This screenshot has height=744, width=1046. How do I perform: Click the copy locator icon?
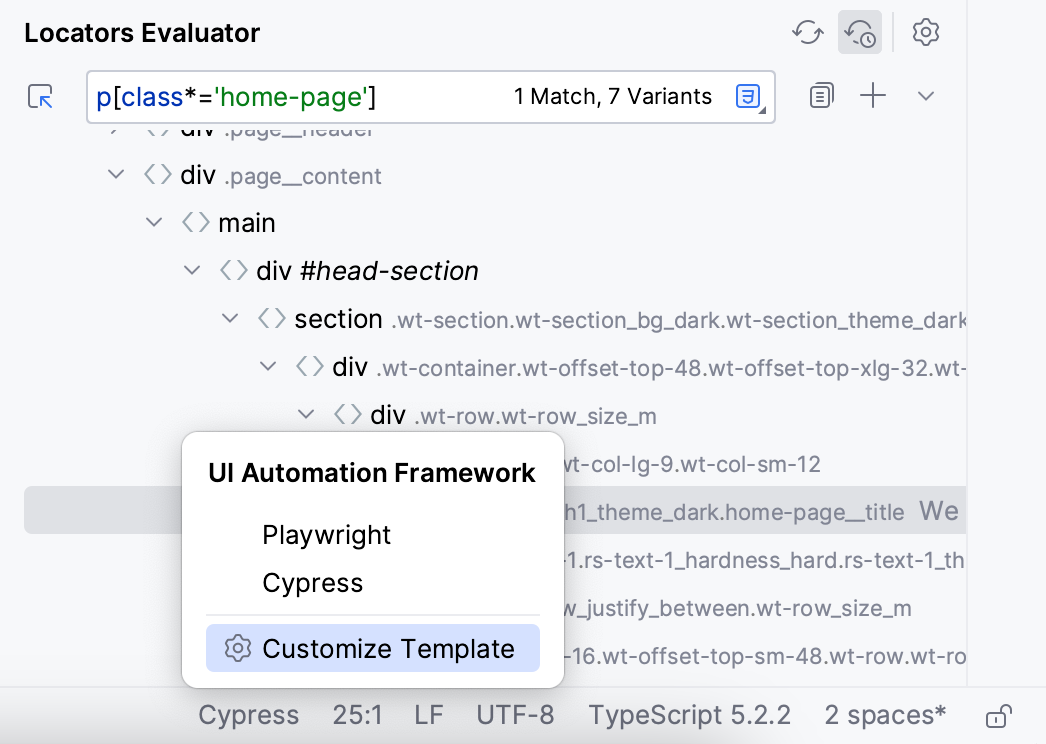pyautogui.click(x=822, y=97)
